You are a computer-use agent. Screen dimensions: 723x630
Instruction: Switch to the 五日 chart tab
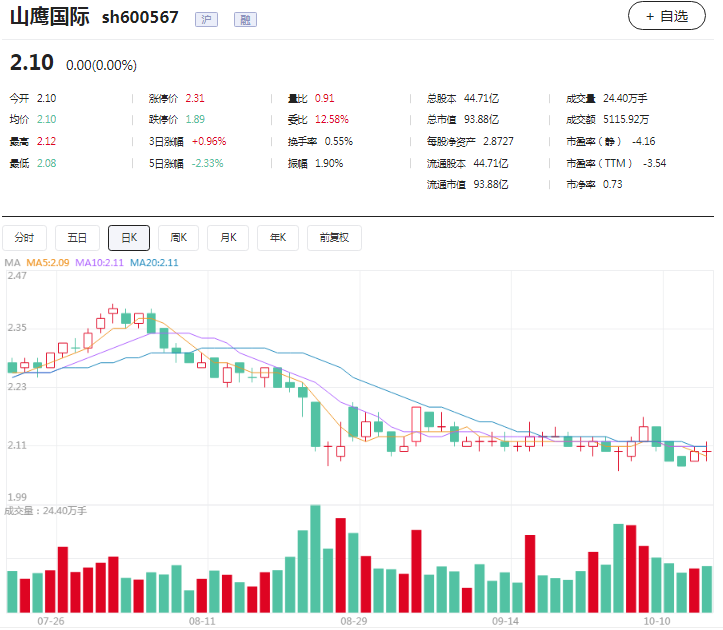coord(77,238)
